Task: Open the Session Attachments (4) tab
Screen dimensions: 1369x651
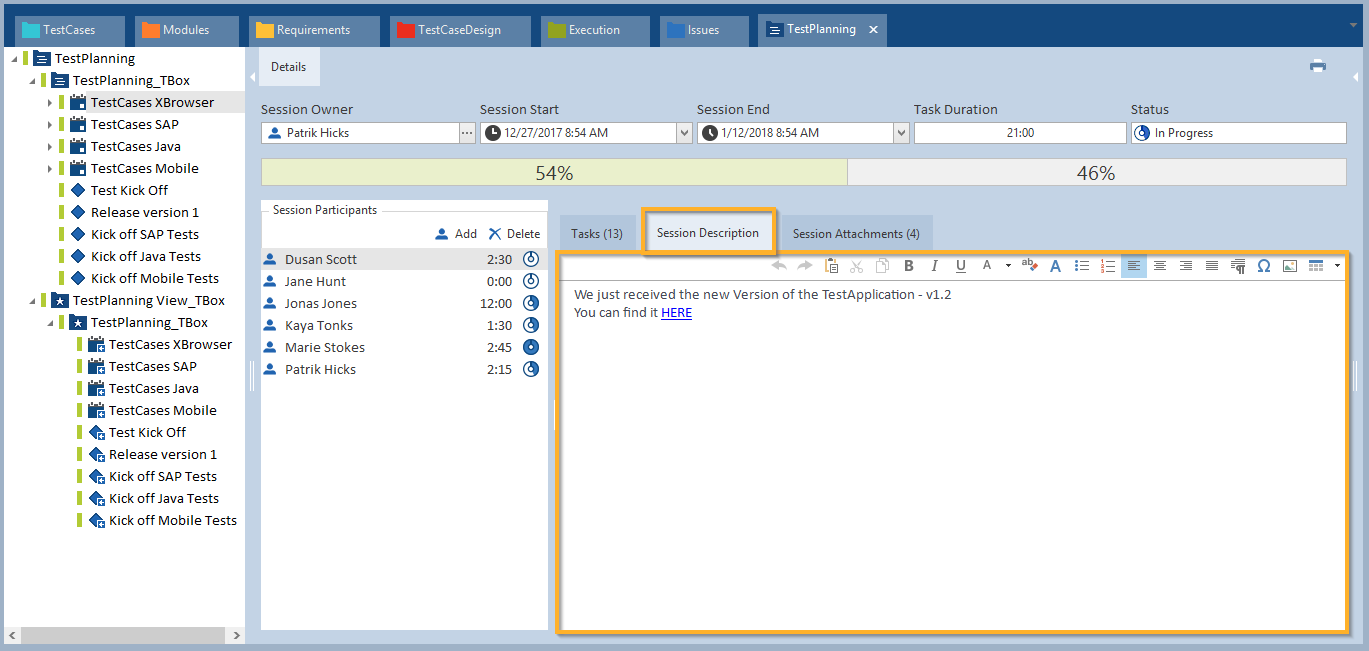Action: pyautogui.click(x=856, y=234)
